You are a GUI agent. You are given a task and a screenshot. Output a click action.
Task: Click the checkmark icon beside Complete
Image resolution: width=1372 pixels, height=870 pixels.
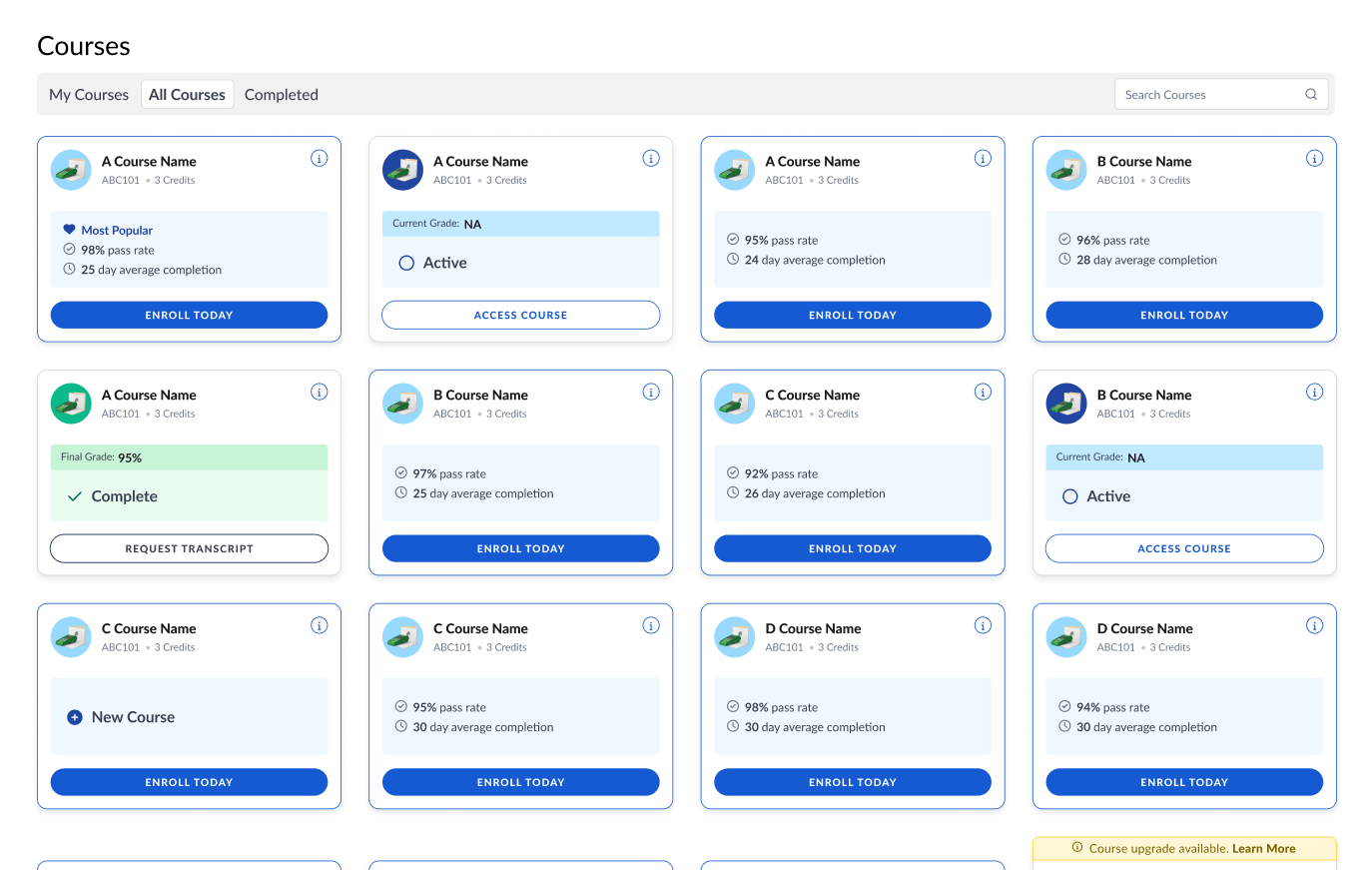74,496
